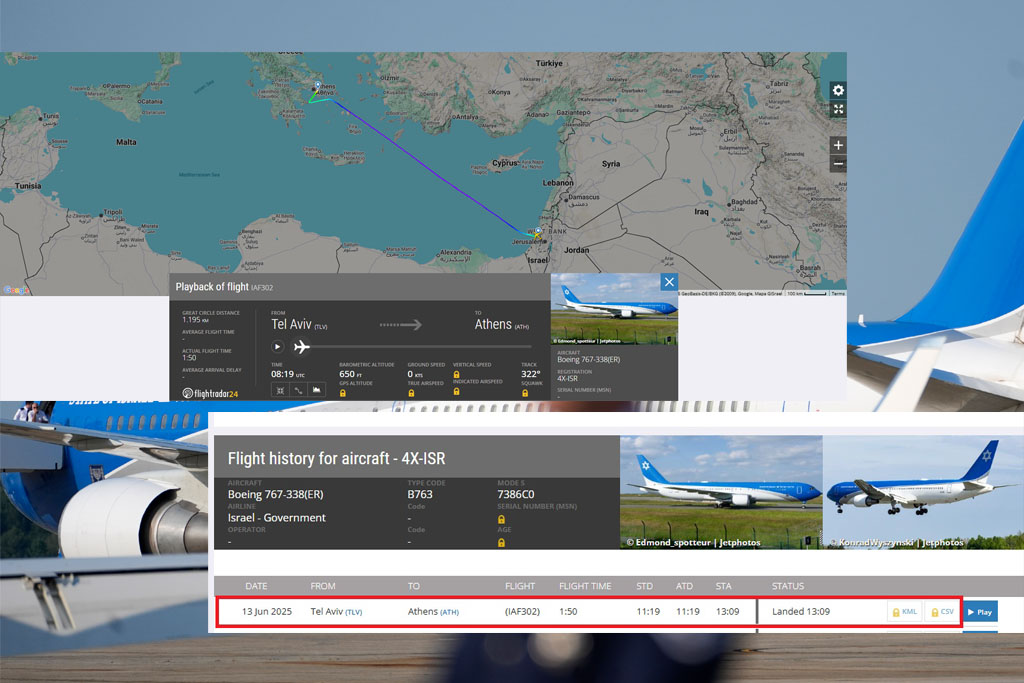Click great circle distance 1,195 km
The width and height of the screenshot is (1024, 683).
pos(195,320)
